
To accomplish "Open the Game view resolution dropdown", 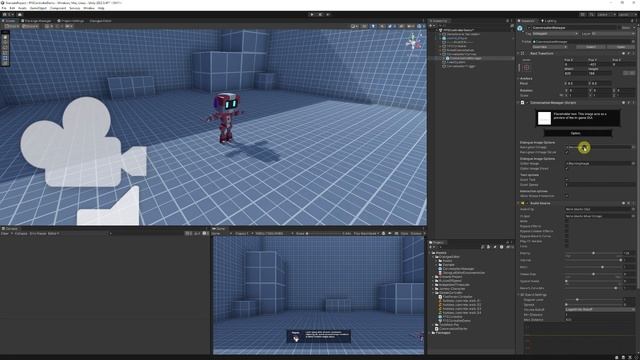I will pyautogui.click(x=273, y=233).
